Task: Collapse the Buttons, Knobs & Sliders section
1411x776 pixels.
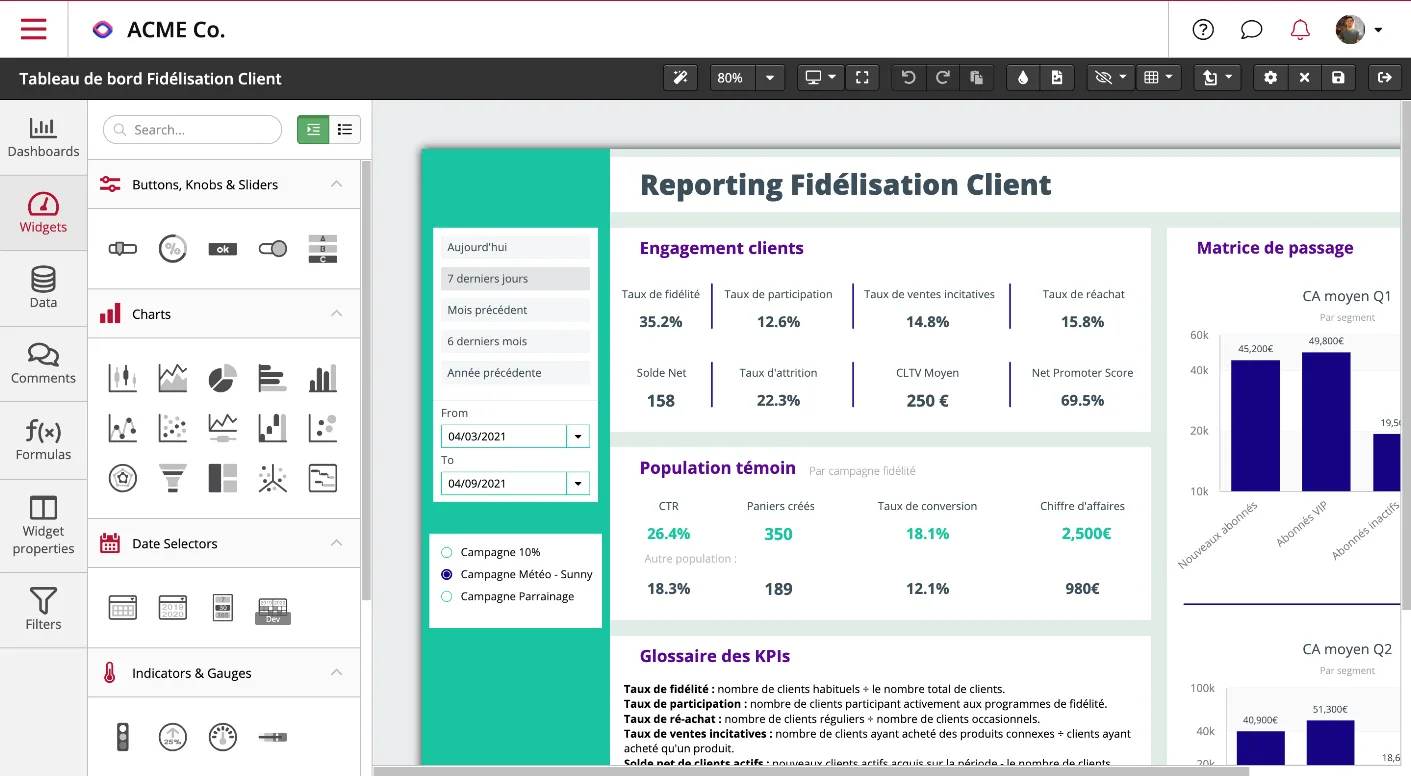Action: (336, 184)
